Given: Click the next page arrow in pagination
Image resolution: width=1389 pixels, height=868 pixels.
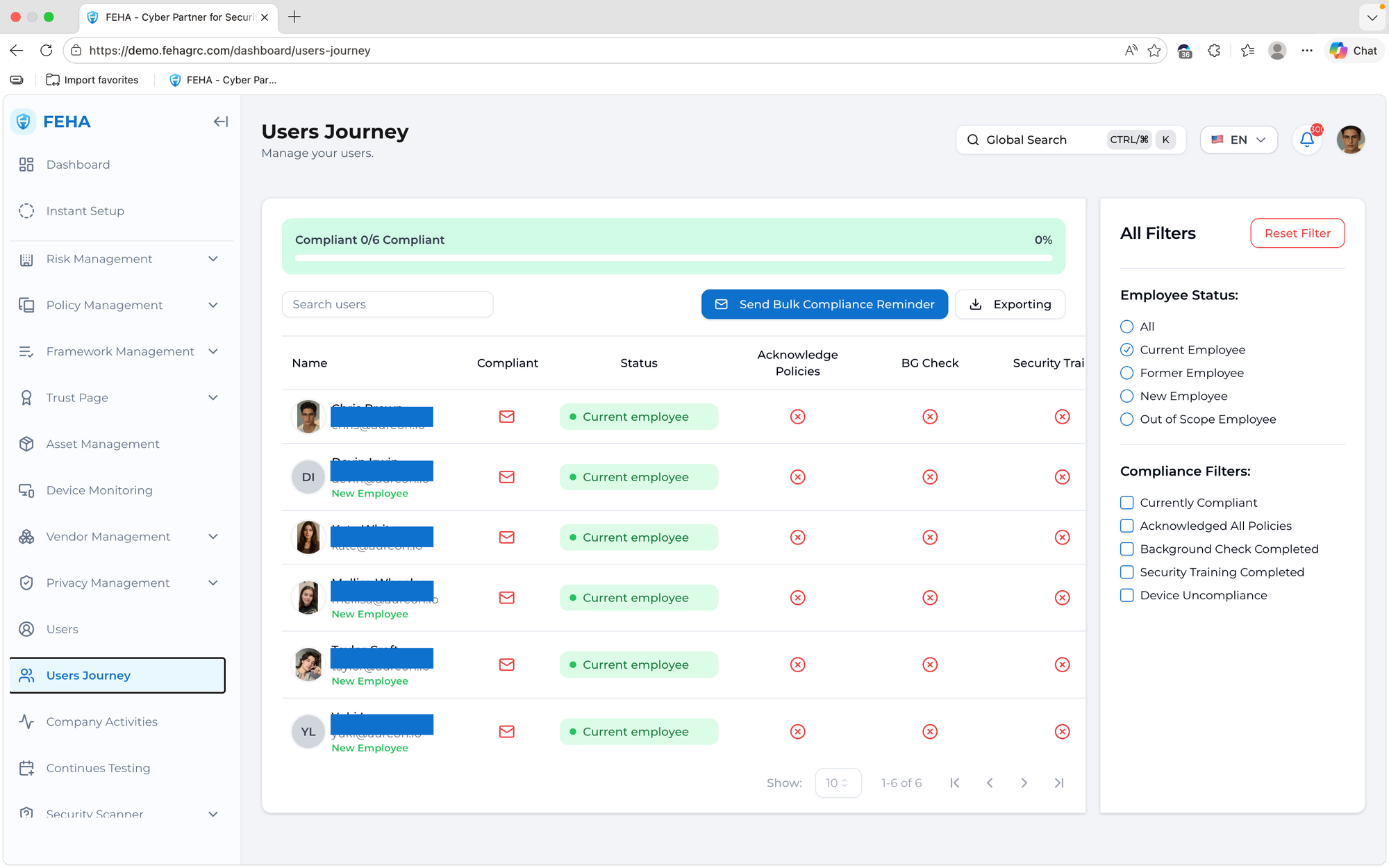Looking at the screenshot, I should 1024,783.
